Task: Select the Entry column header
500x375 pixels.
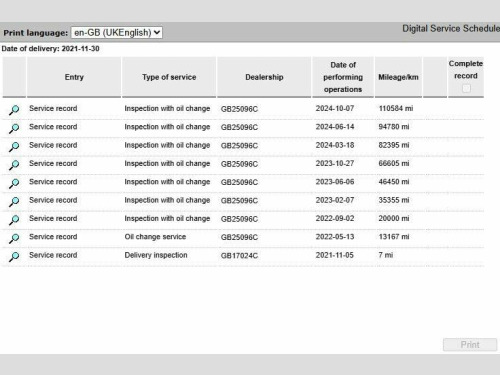Action: (74, 77)
